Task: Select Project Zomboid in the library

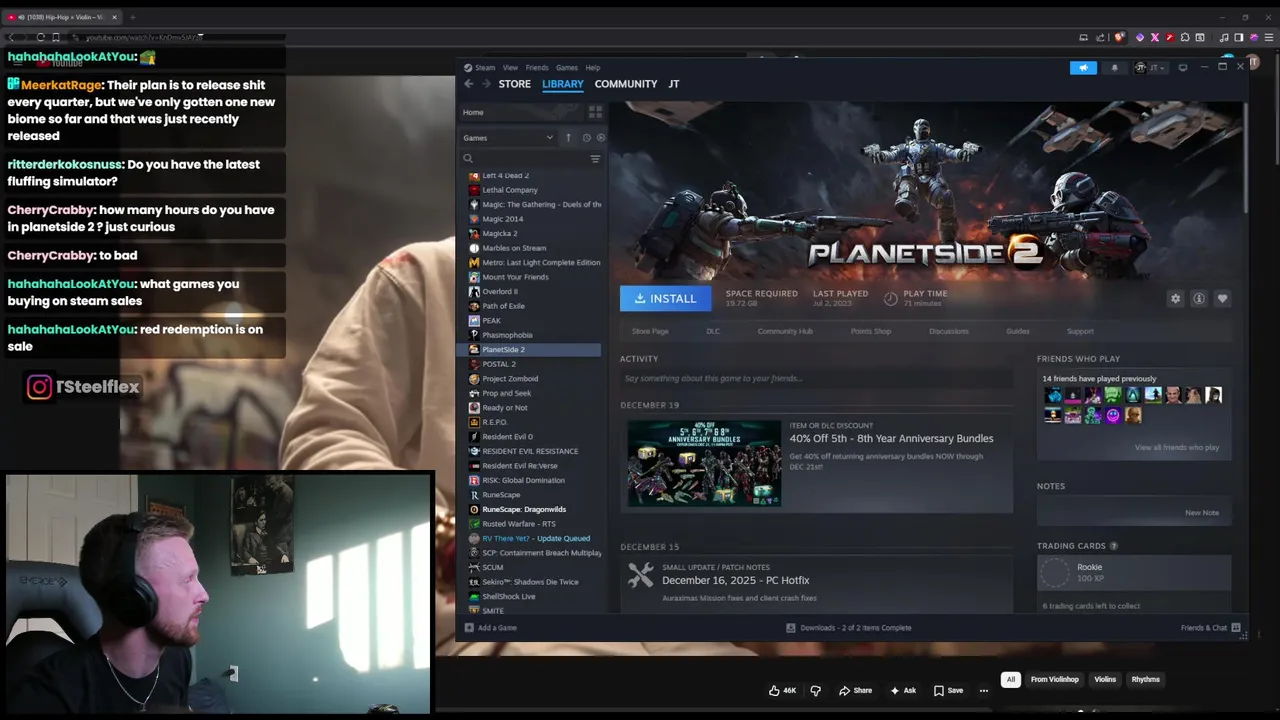Action: coord(510,378)
